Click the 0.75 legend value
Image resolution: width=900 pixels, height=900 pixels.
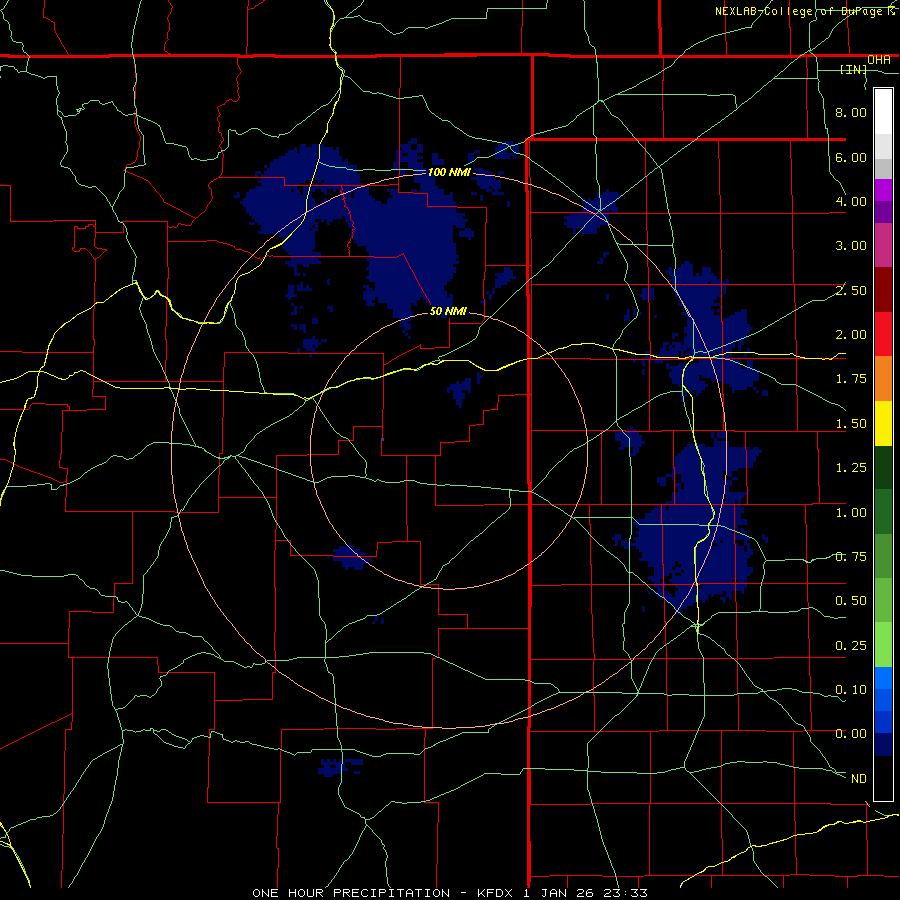[x=851, y=557]
